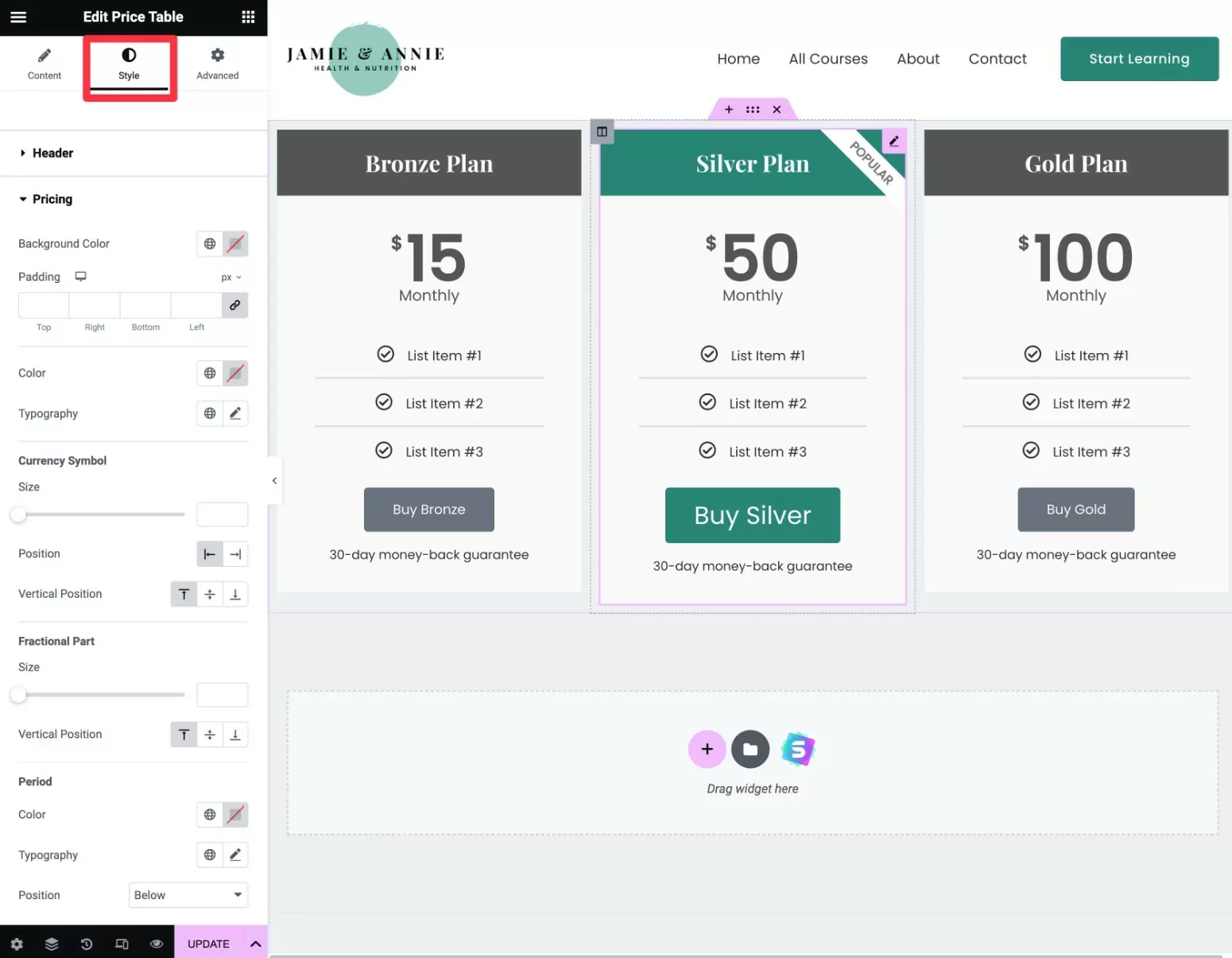Collapse the Pricing section

(x=134, y=199)
